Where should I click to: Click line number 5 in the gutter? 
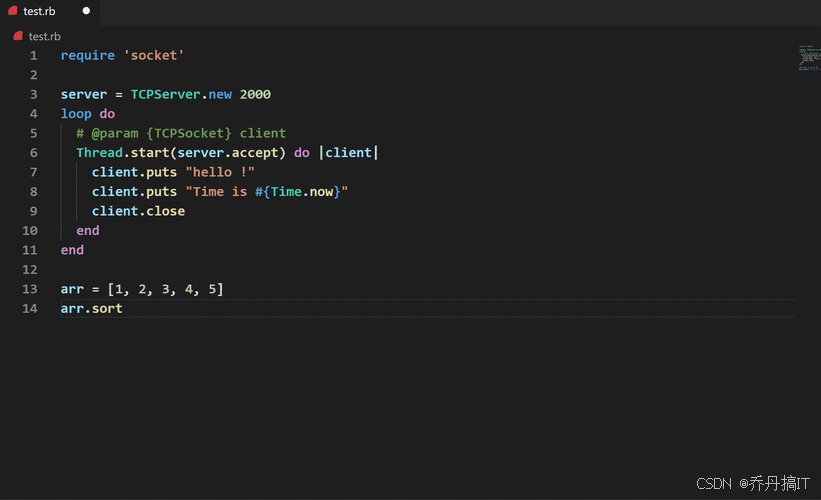(x=34, y=133)
